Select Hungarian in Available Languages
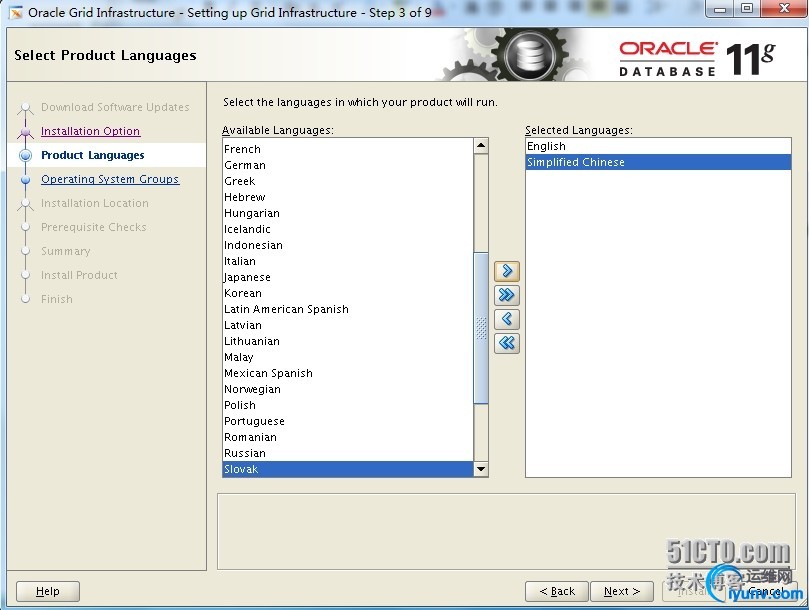The image size is (809, 610). (x=348, y=213)
